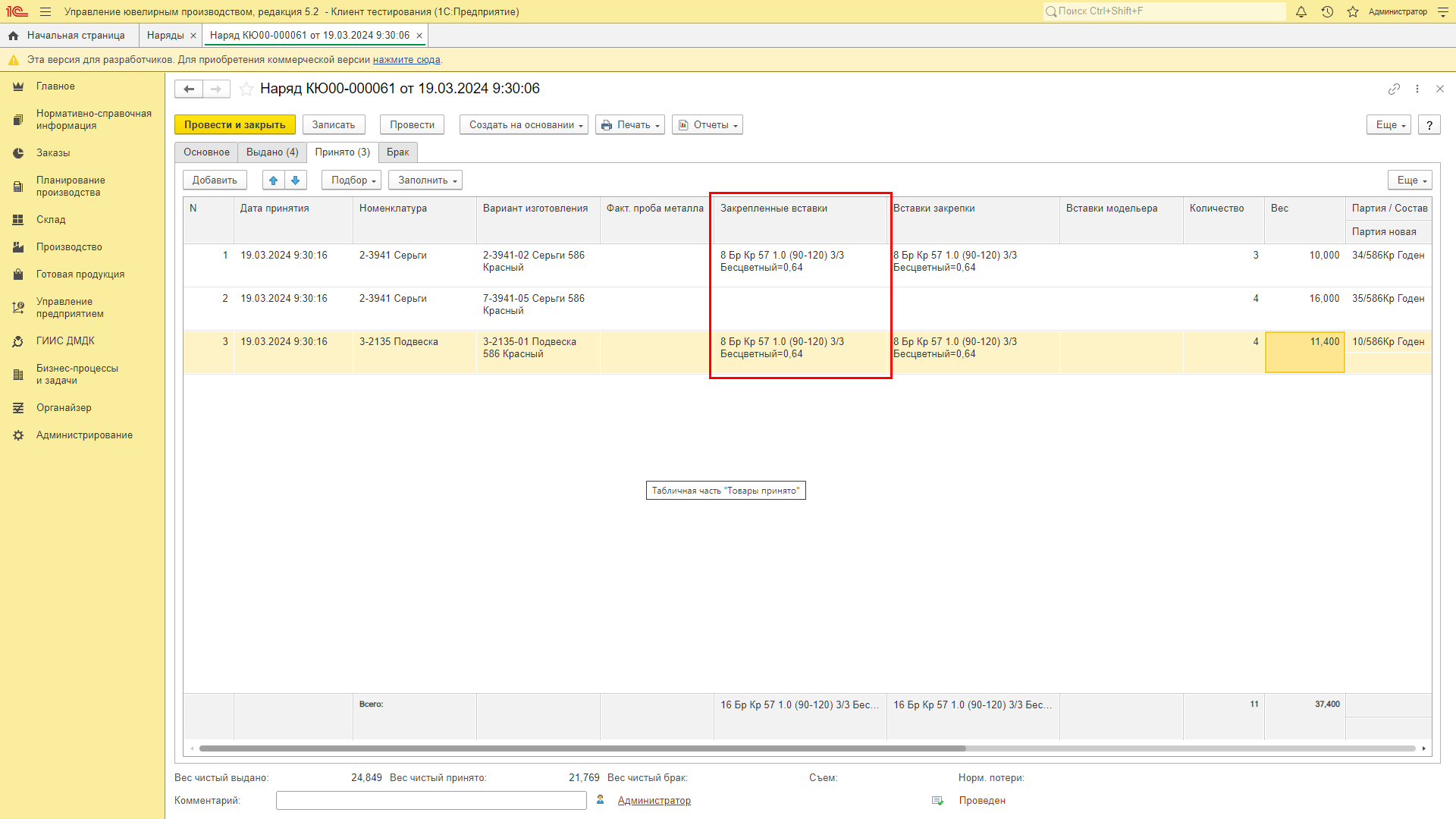This screenshot has width=1456, height=819.
Task: Switch to the Основное tab
Action: (x=206, y=152)
